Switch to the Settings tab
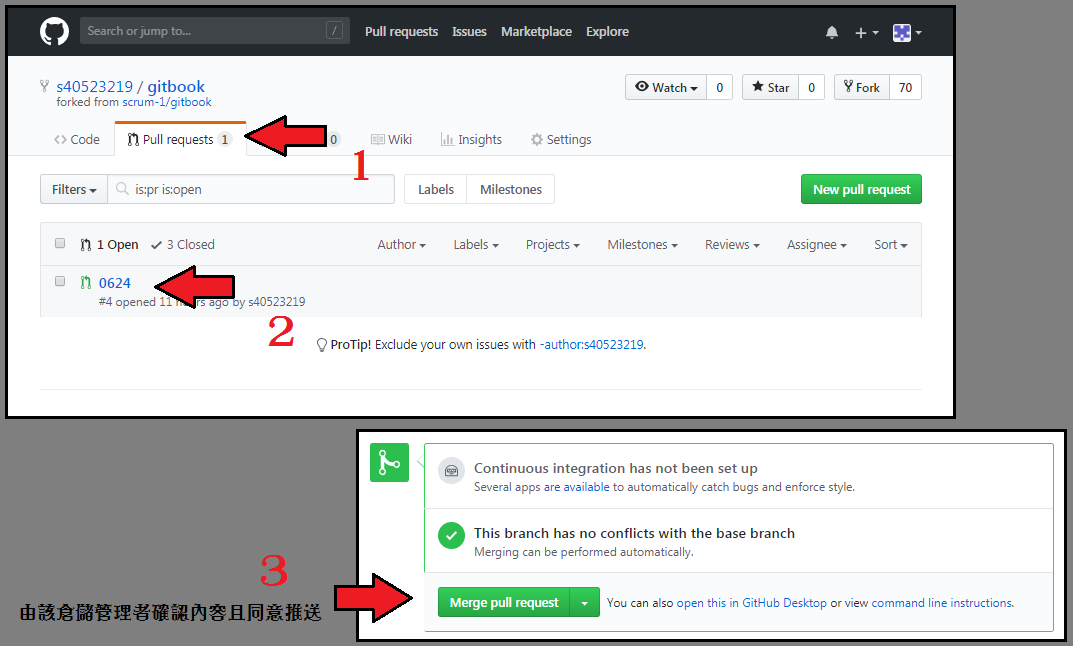 (560, 140)
